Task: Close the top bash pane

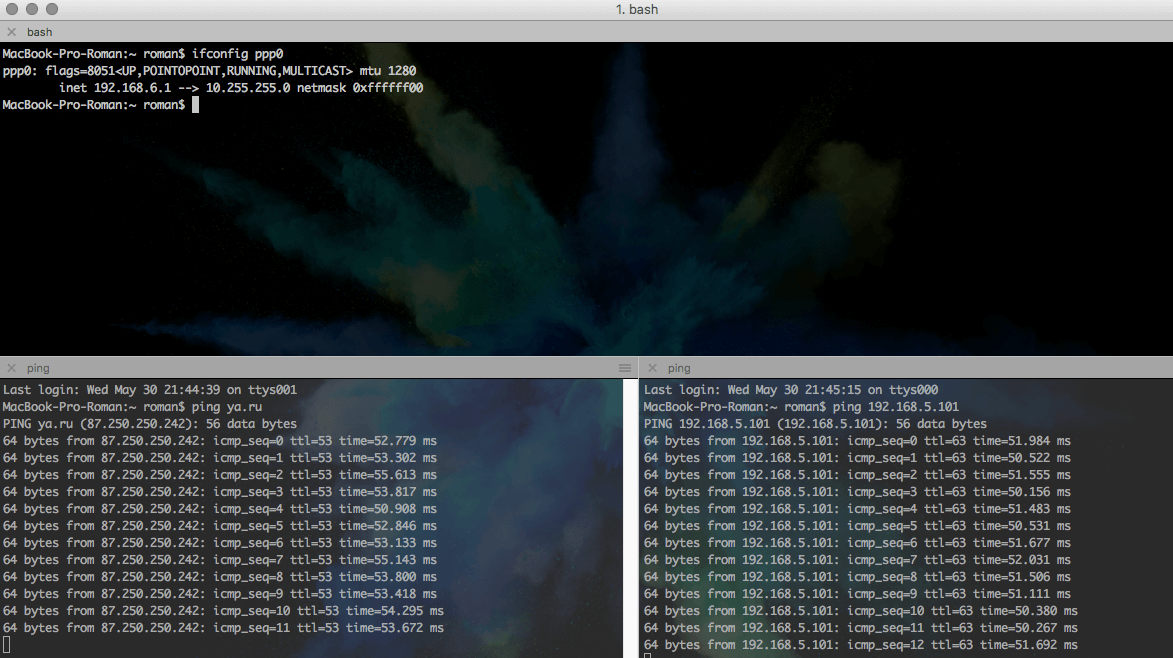Action: [x=11, y=32]
